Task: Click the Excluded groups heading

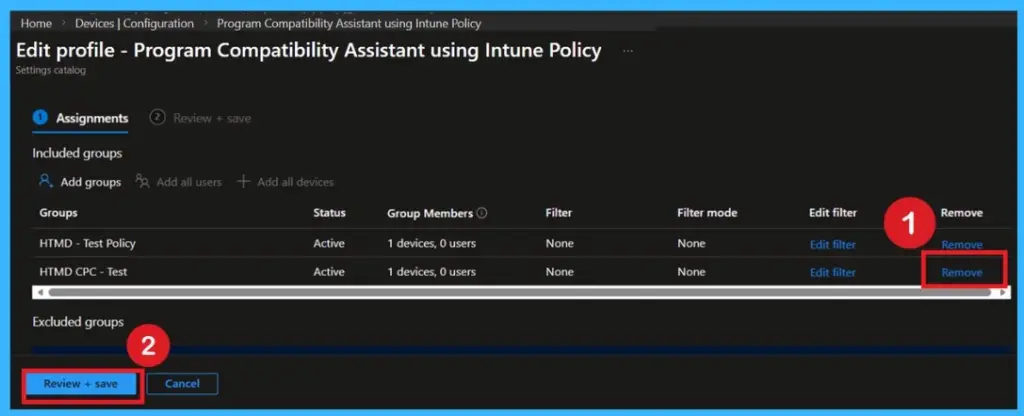Action: (78, 322)
